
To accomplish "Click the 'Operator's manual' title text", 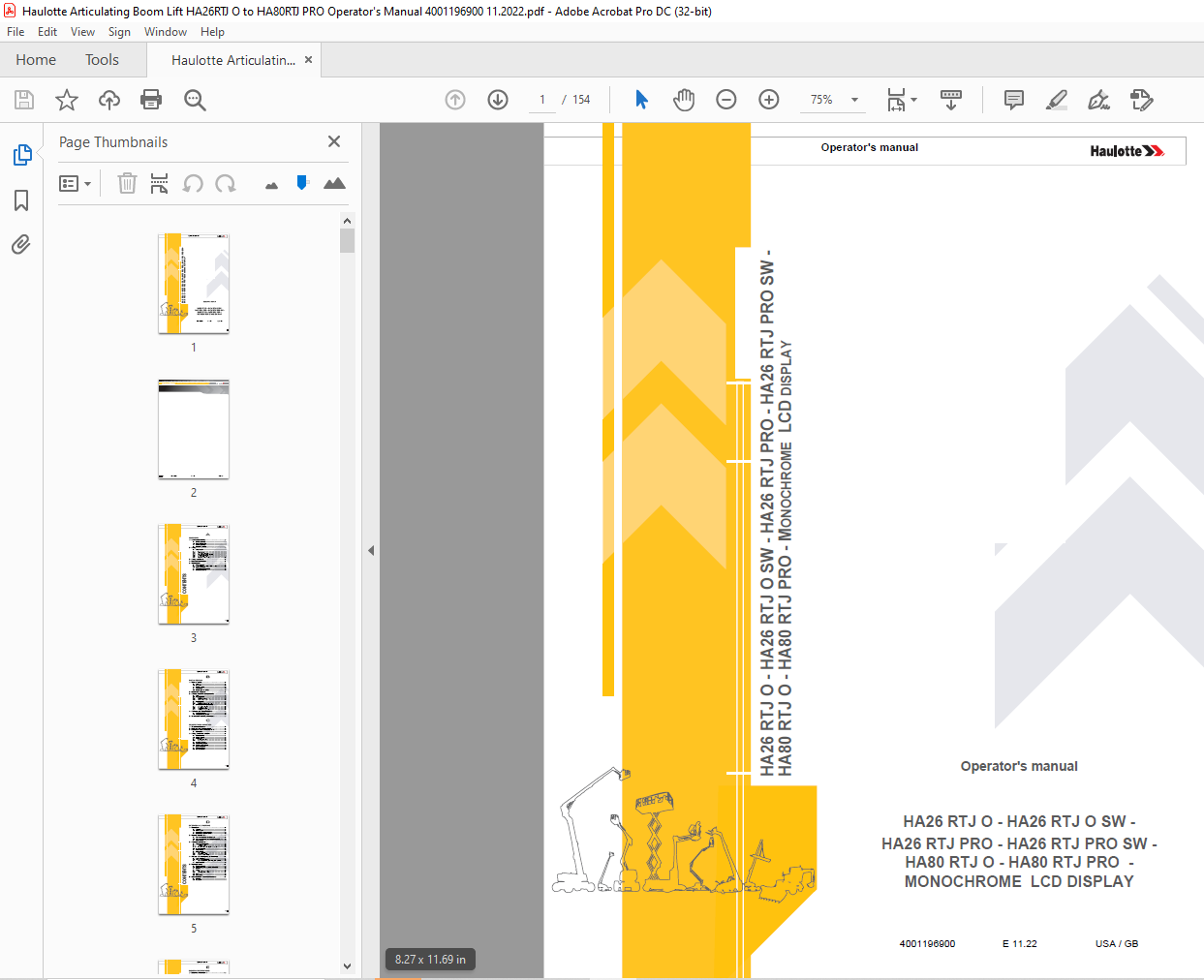I will click(1019, 766).
